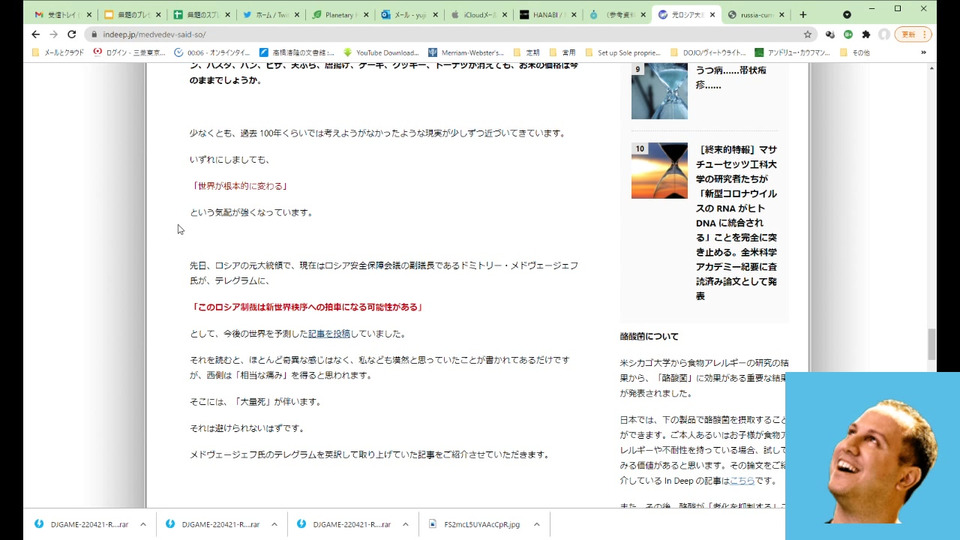
Task: Open the メールとクラウド bookmark folder
Action: pyautogui.click(x=58, y=53)
